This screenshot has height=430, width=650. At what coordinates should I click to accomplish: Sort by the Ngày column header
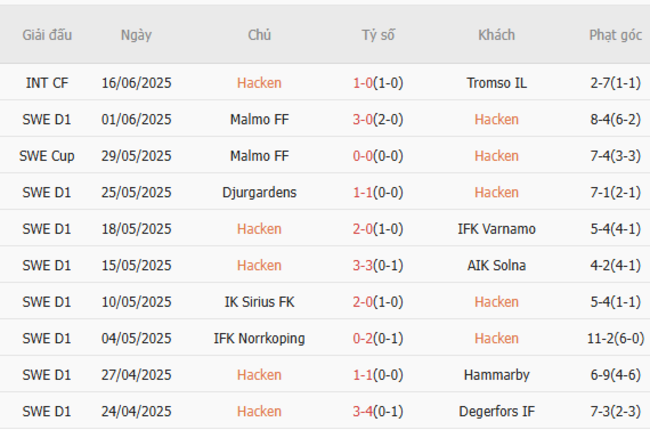click(136, 35)
